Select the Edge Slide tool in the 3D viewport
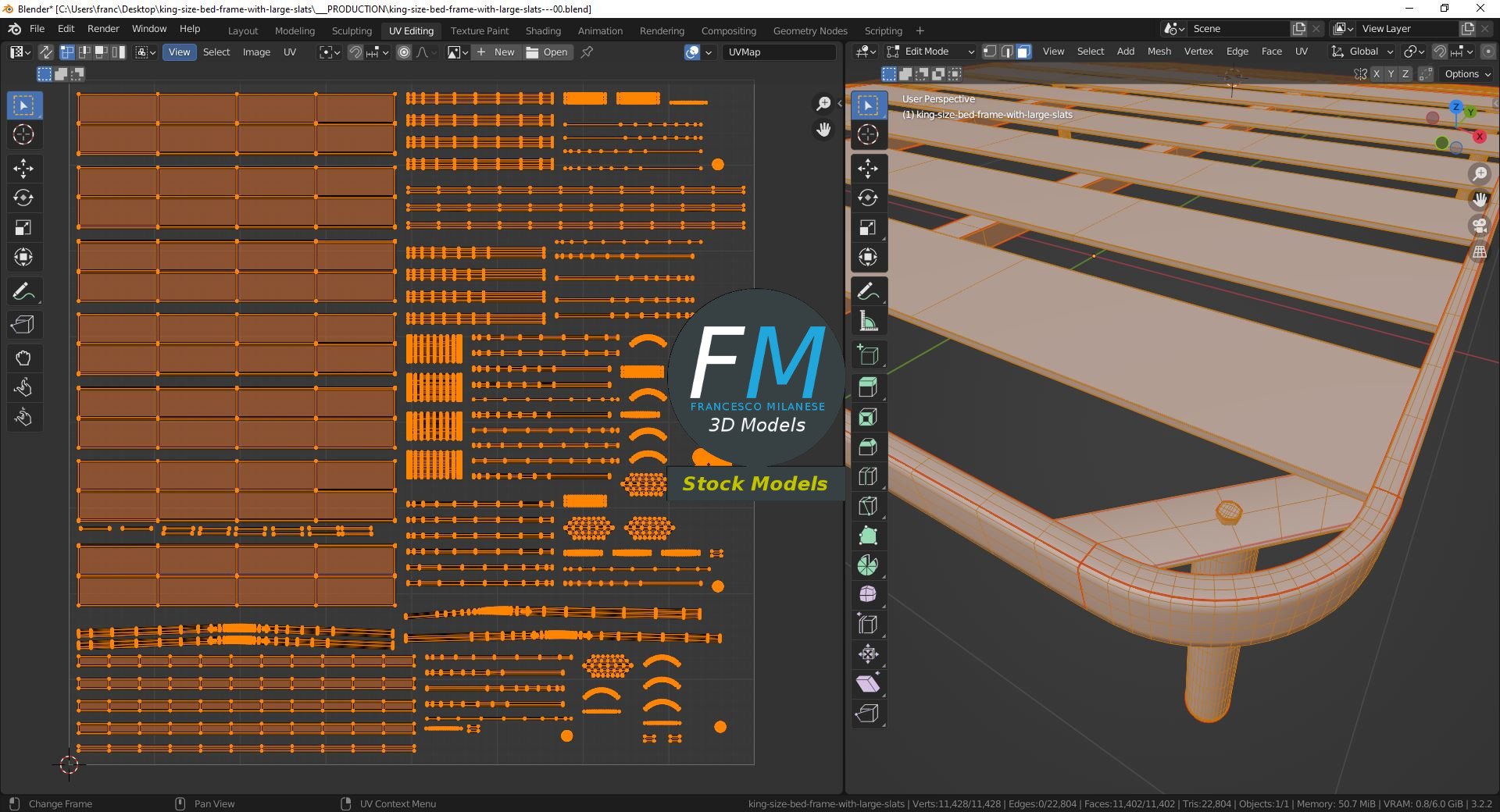 (868, 625)
